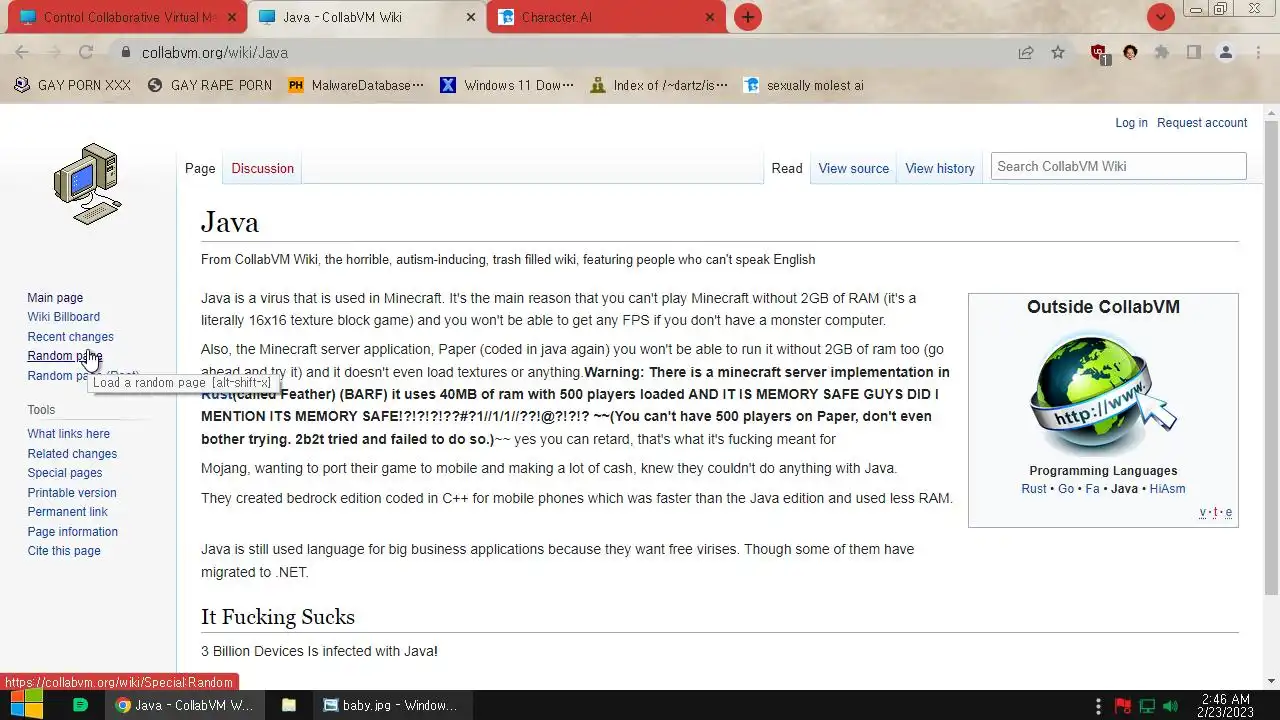
Task: Open the green app icon on taskbar
Action: [81, 705]
